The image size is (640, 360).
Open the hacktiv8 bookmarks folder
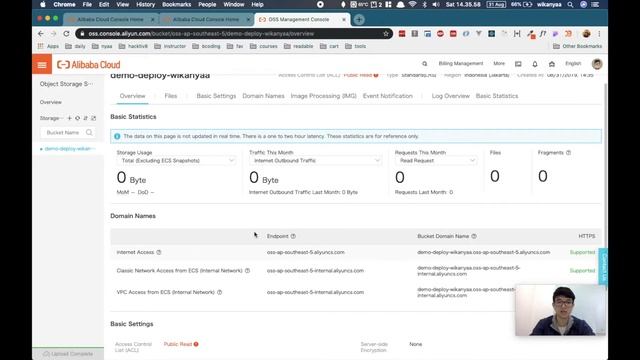(133, 46)
